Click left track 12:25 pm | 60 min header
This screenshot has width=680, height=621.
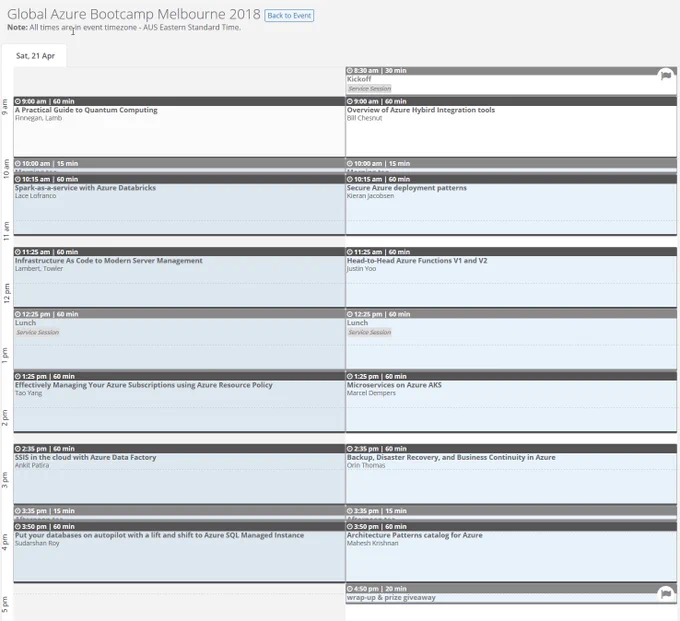coord(179,314)
